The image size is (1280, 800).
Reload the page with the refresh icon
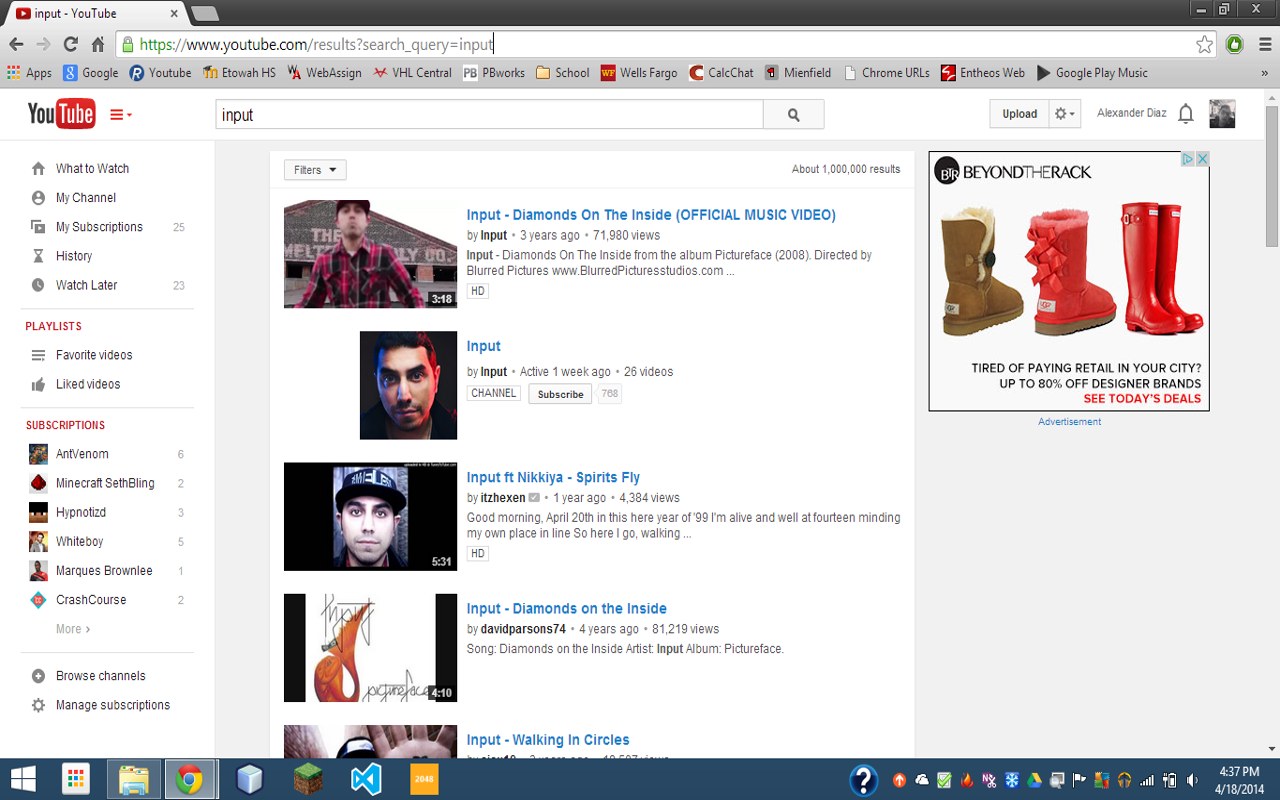pyautogui.click(x=70, y=44)
